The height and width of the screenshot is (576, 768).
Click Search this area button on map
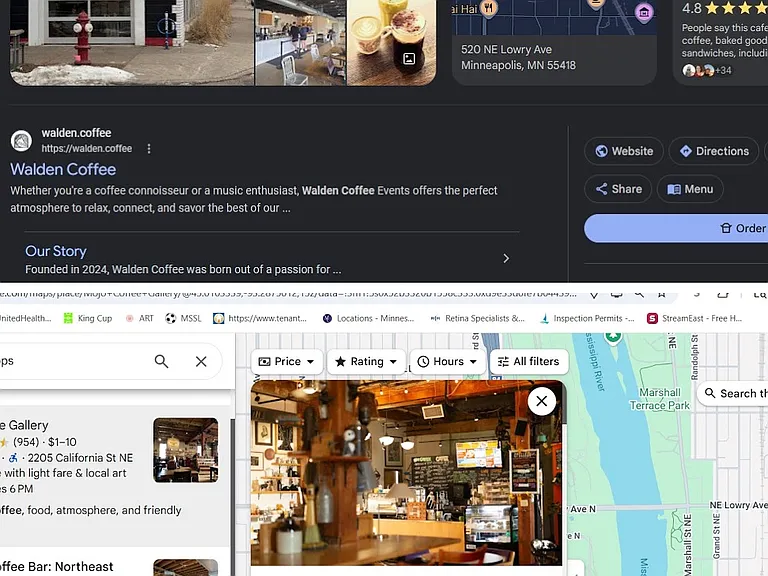pyautogui.click(x=733, y=393)
